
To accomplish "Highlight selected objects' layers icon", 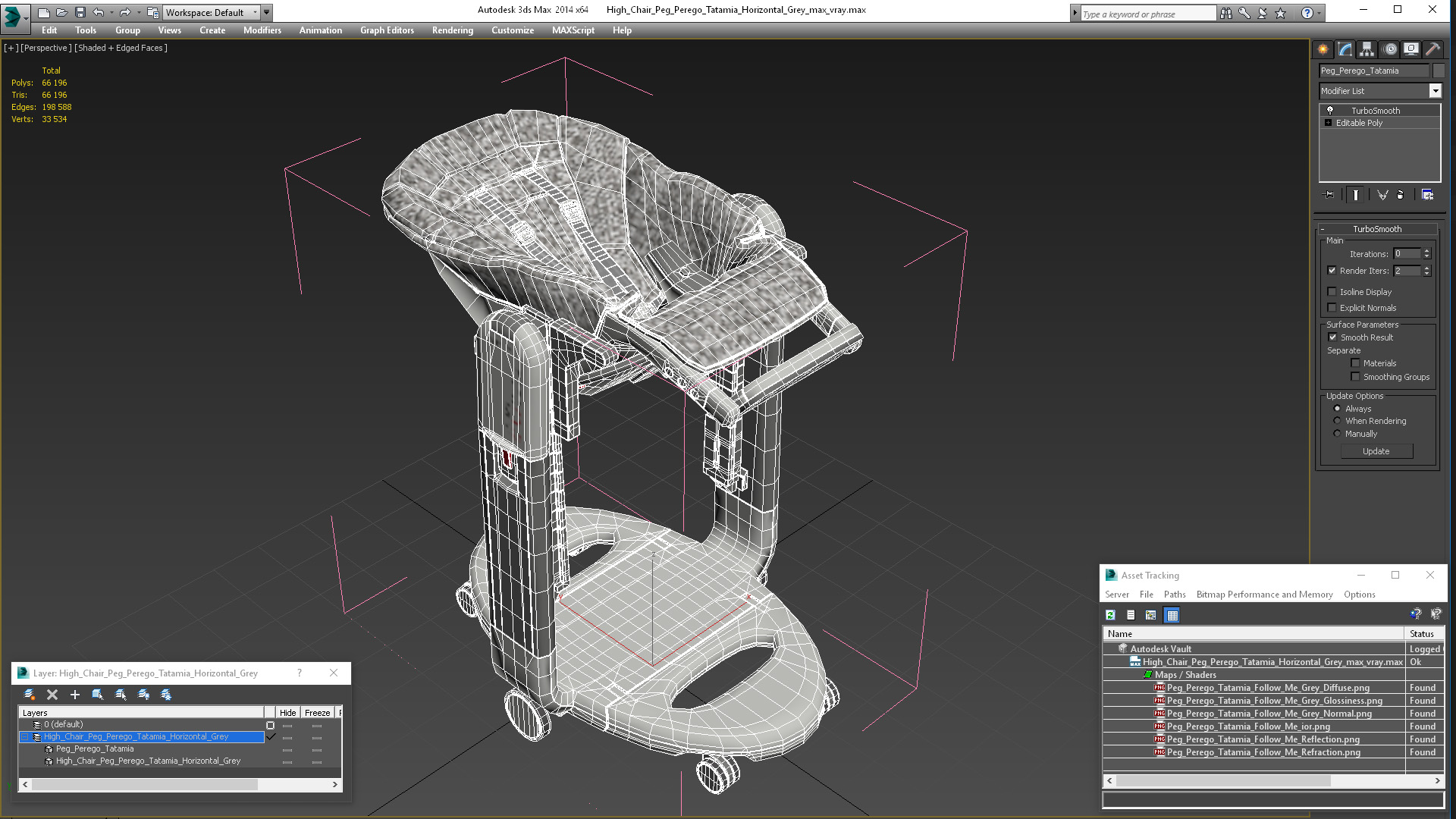I will click(x=121, y=695).
